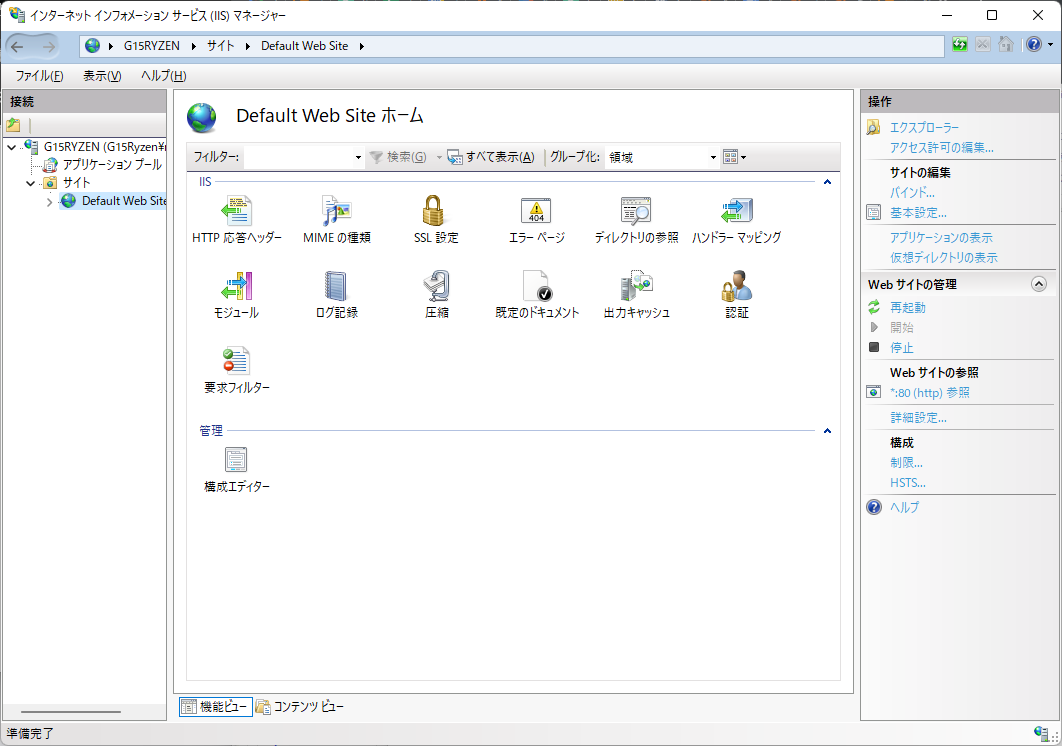Open the ヘルプ(H) menu
The image size is (1062, 746).
click(x=163, y=76)
